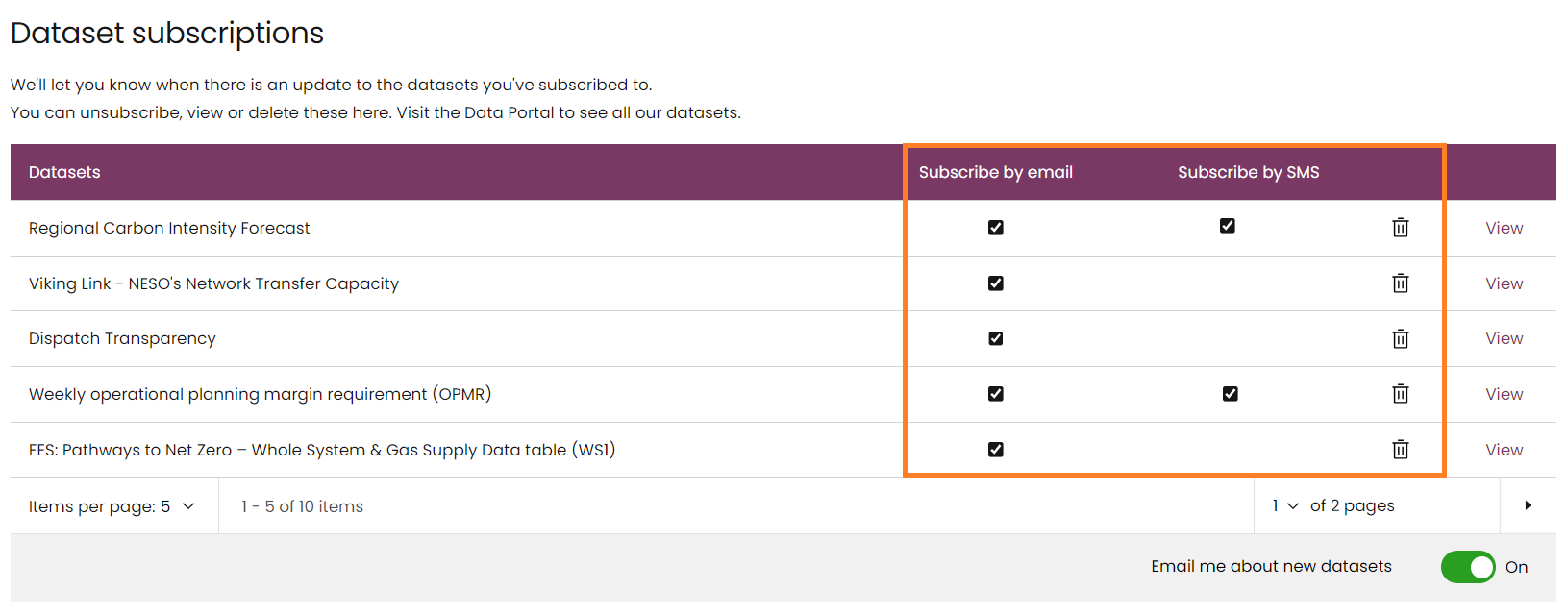Turn off Email me about new datasets
The width and height of the screenshot is (1568, 615).
pos(1467,567)
